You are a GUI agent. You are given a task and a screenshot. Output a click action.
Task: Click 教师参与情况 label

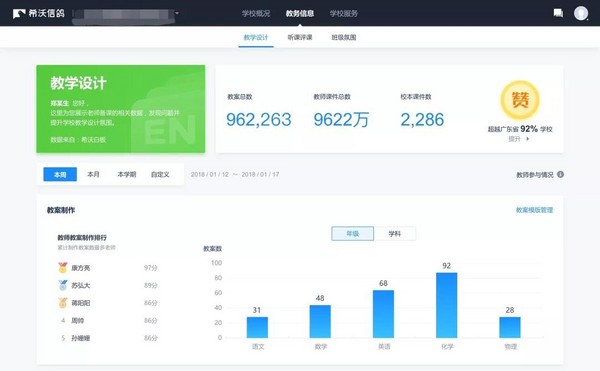pyautogui.click(x=535, y=175)
